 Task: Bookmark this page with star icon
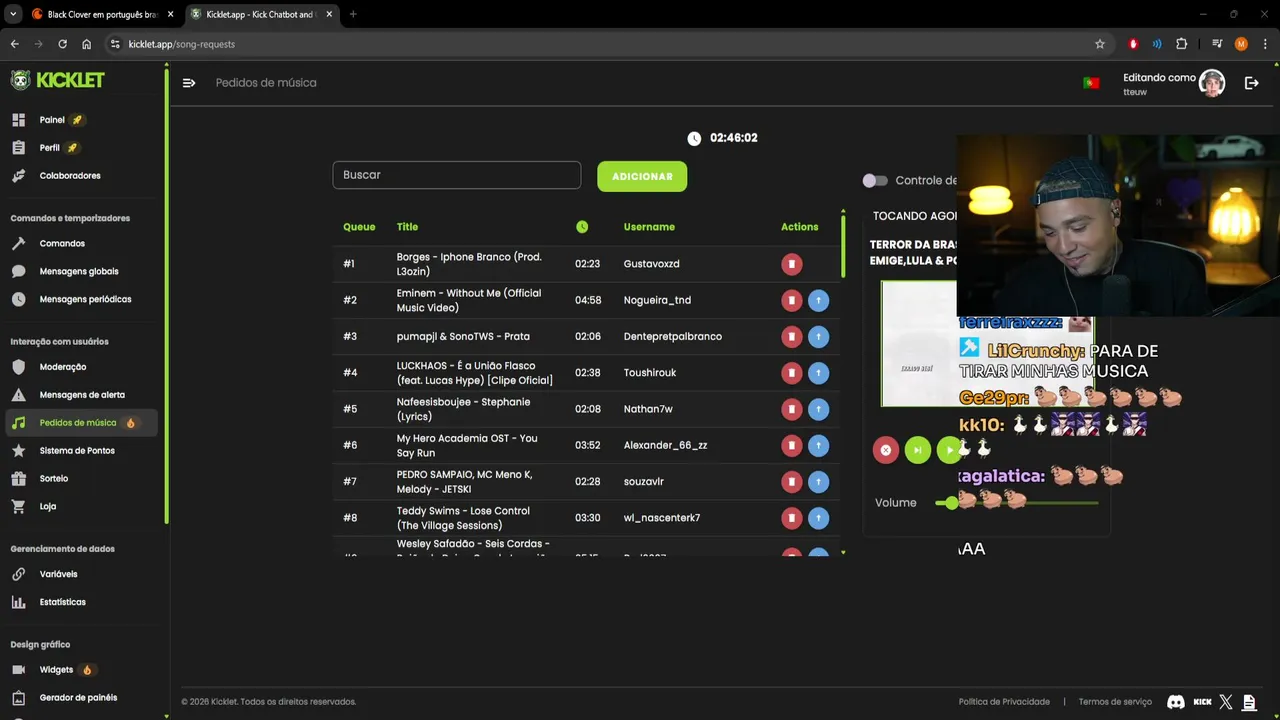pyautogui.click(x=1100, y=44)
